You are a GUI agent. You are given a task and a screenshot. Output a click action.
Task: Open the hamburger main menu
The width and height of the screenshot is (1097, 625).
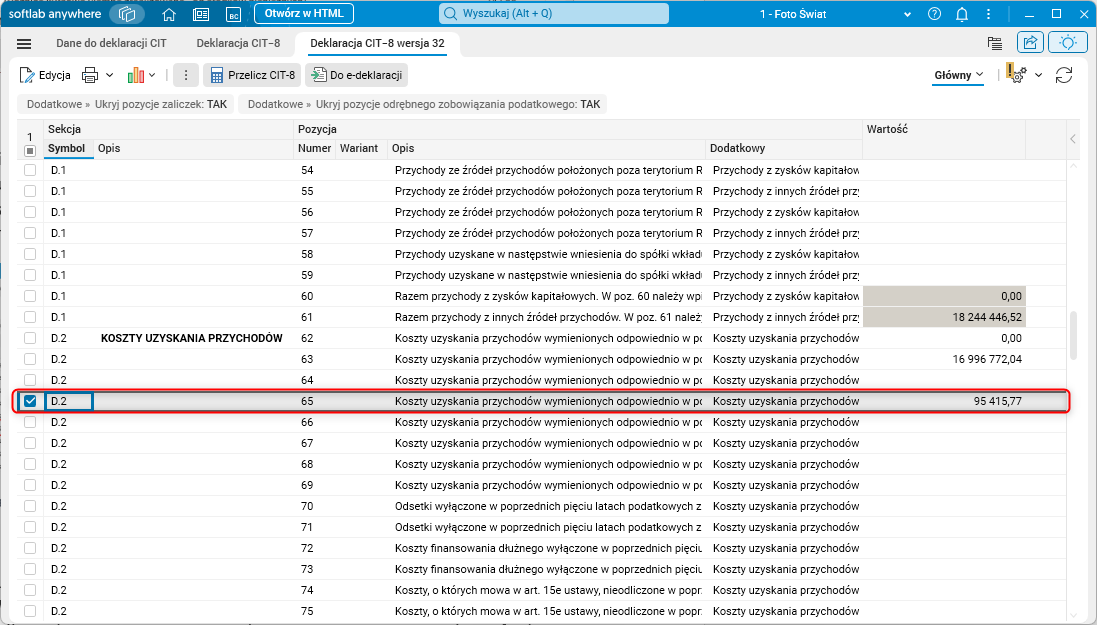(x=24, y=43)
